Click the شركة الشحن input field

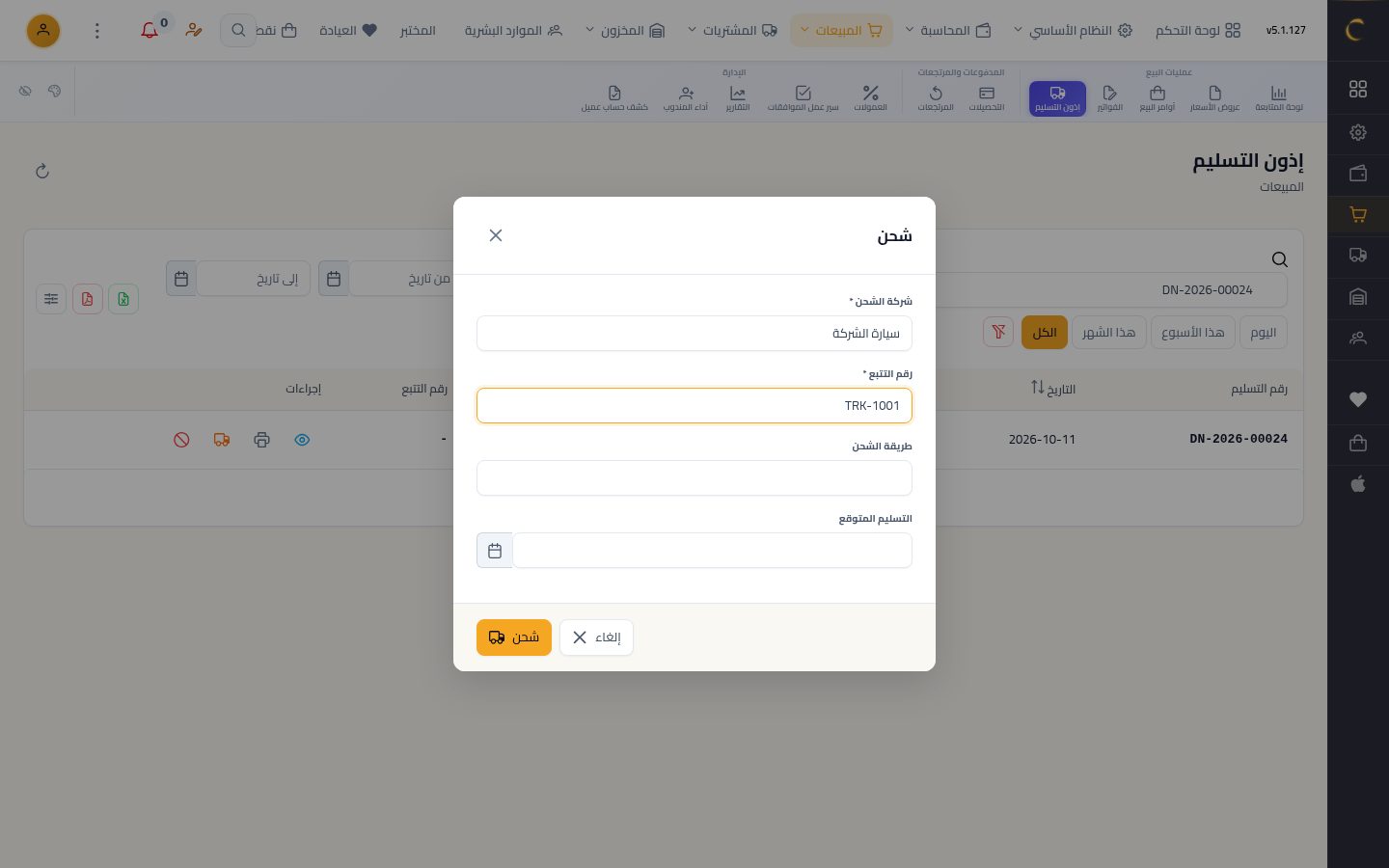click(694, 334)
